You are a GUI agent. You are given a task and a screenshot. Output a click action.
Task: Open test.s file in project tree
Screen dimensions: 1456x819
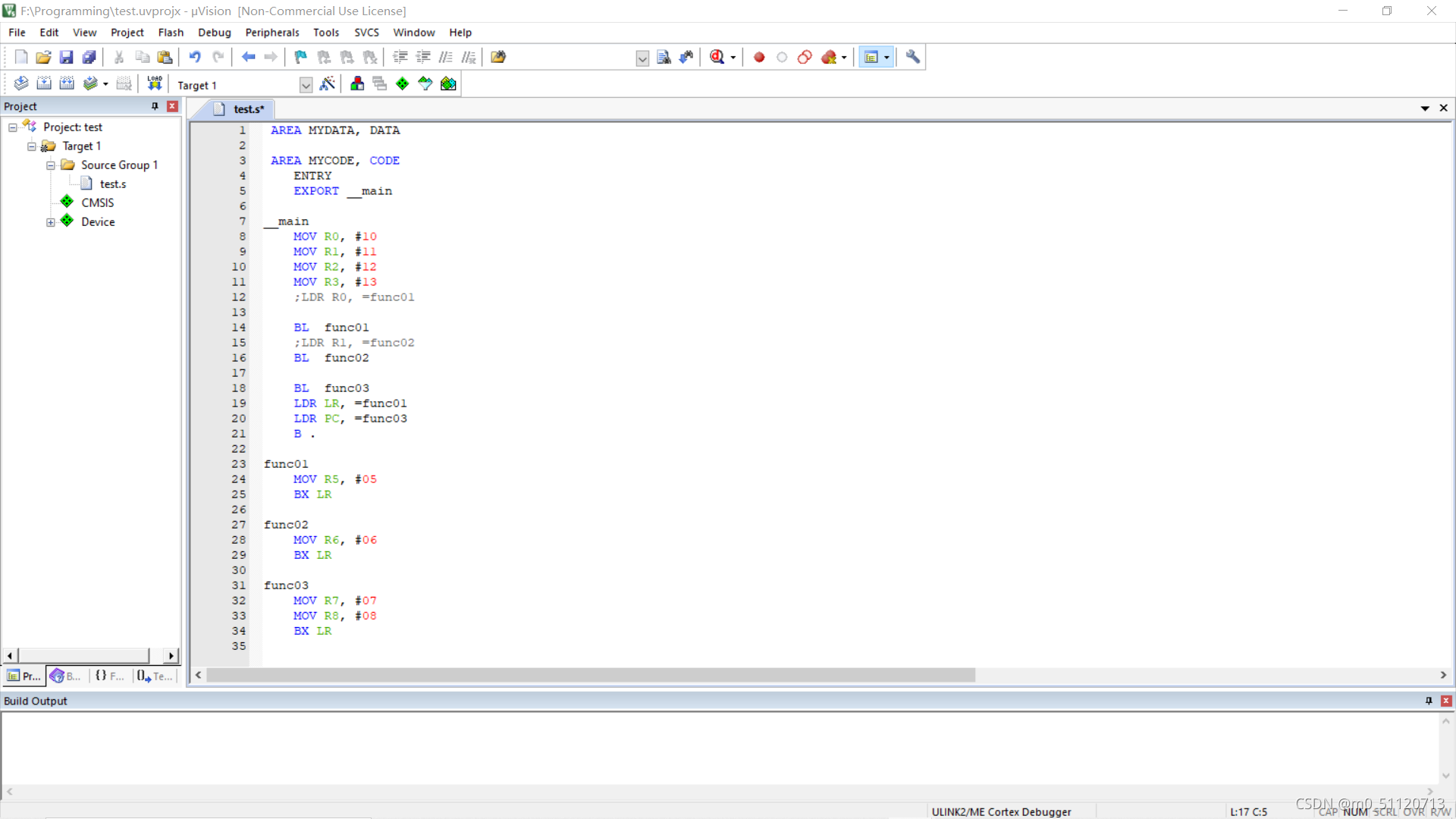(112, 184)
